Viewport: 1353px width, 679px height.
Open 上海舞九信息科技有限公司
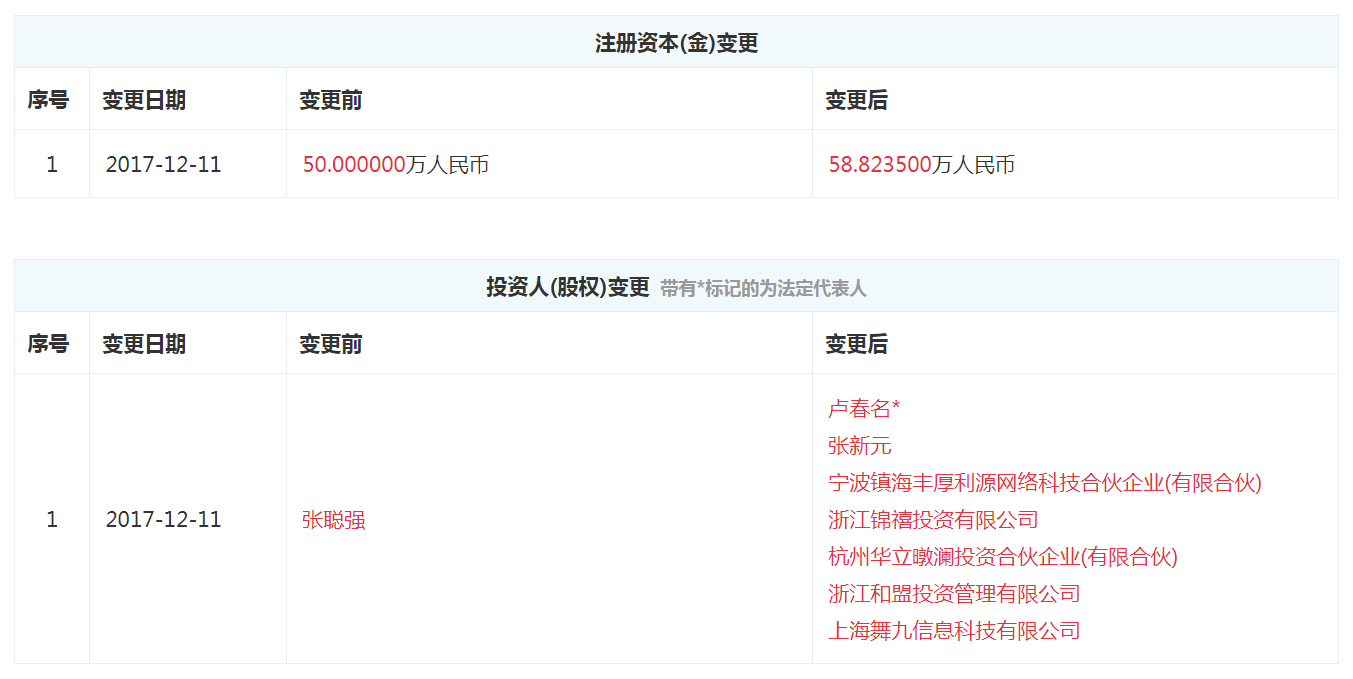click(x=955, y=631)
